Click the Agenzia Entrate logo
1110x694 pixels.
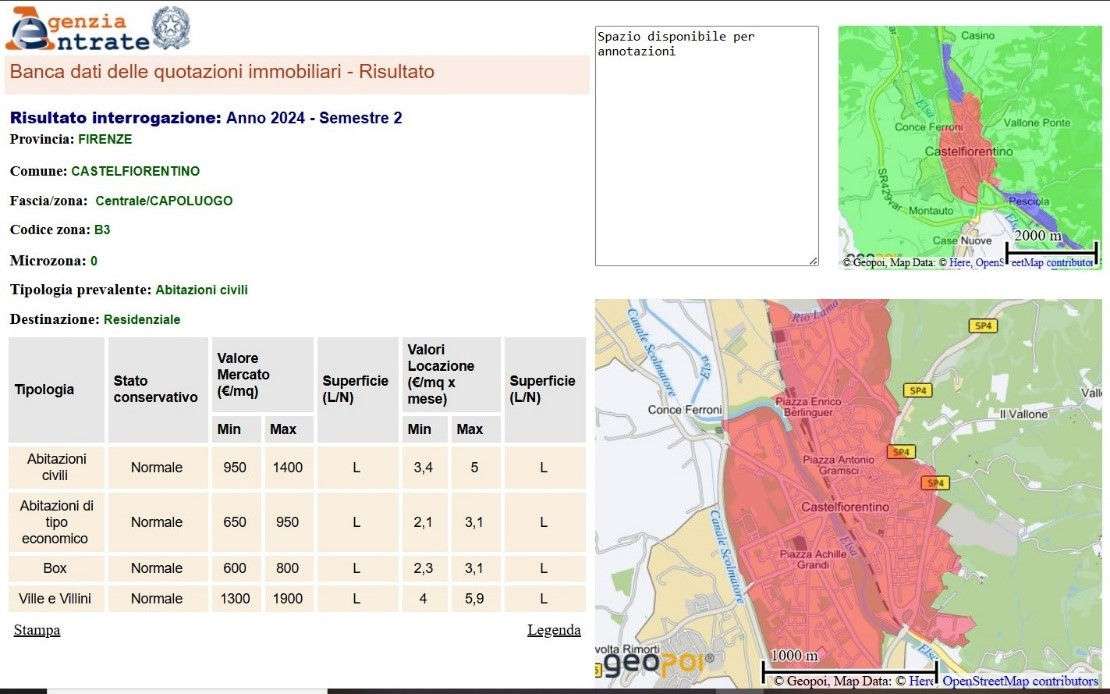(x=76, y=29)
